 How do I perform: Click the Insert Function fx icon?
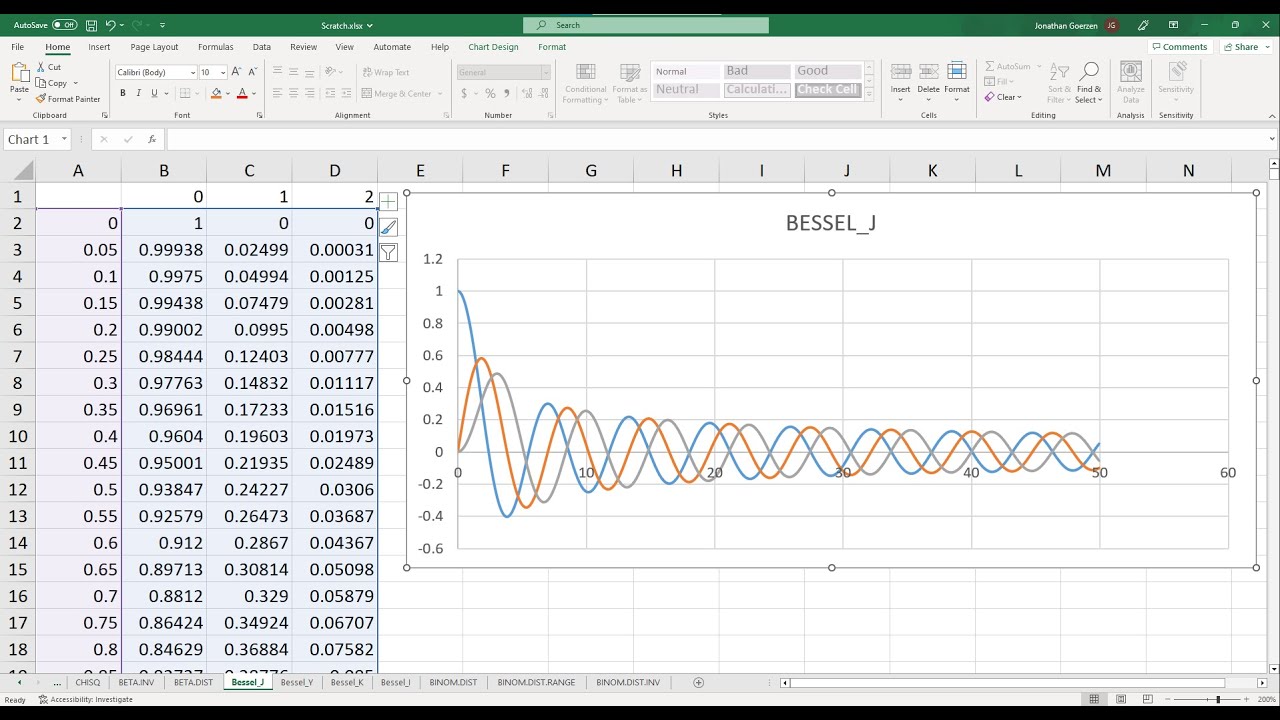point(152,140)
